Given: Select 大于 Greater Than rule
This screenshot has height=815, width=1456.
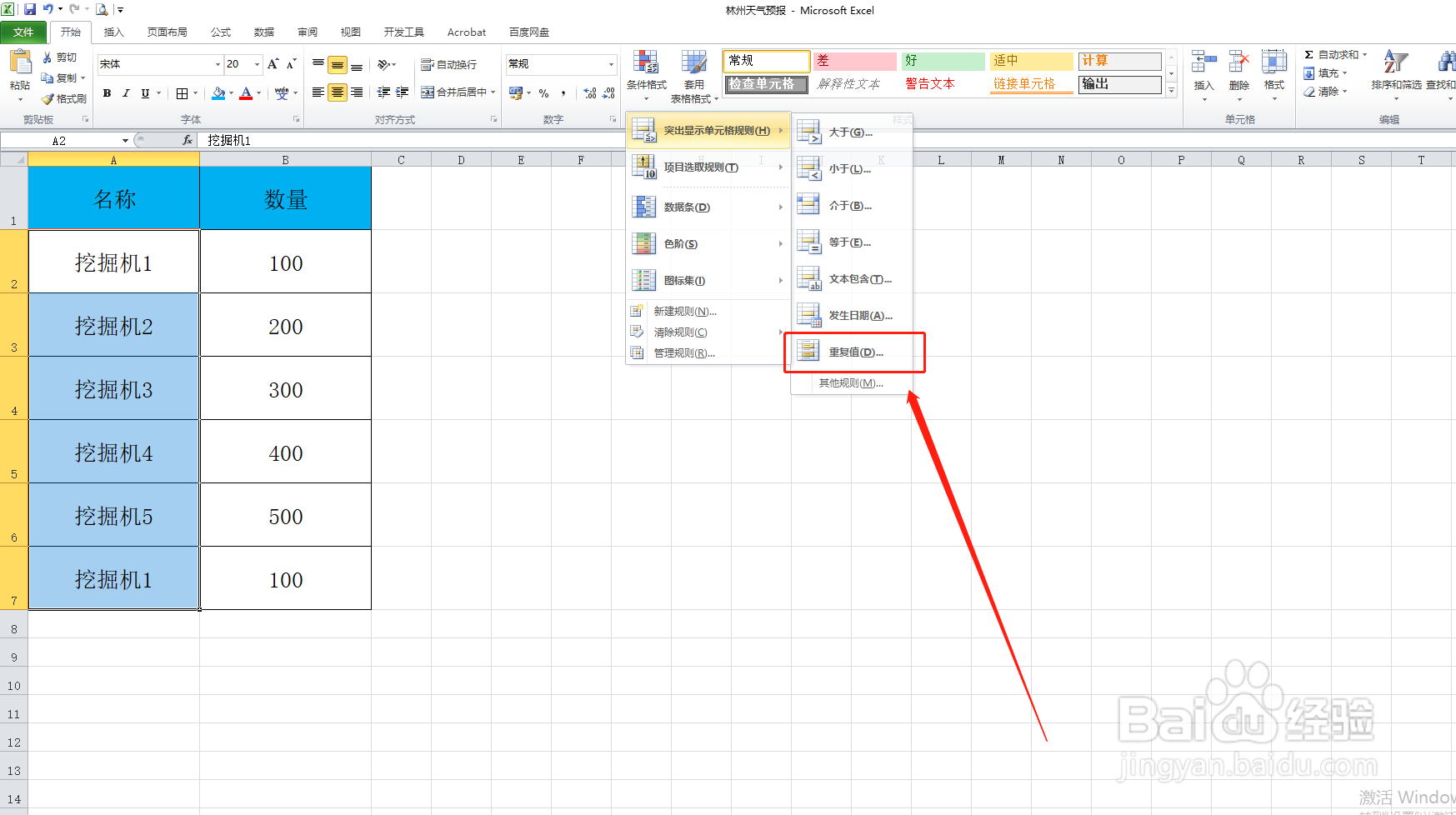Looking at the screenshot, I should (x=853, y=132).
